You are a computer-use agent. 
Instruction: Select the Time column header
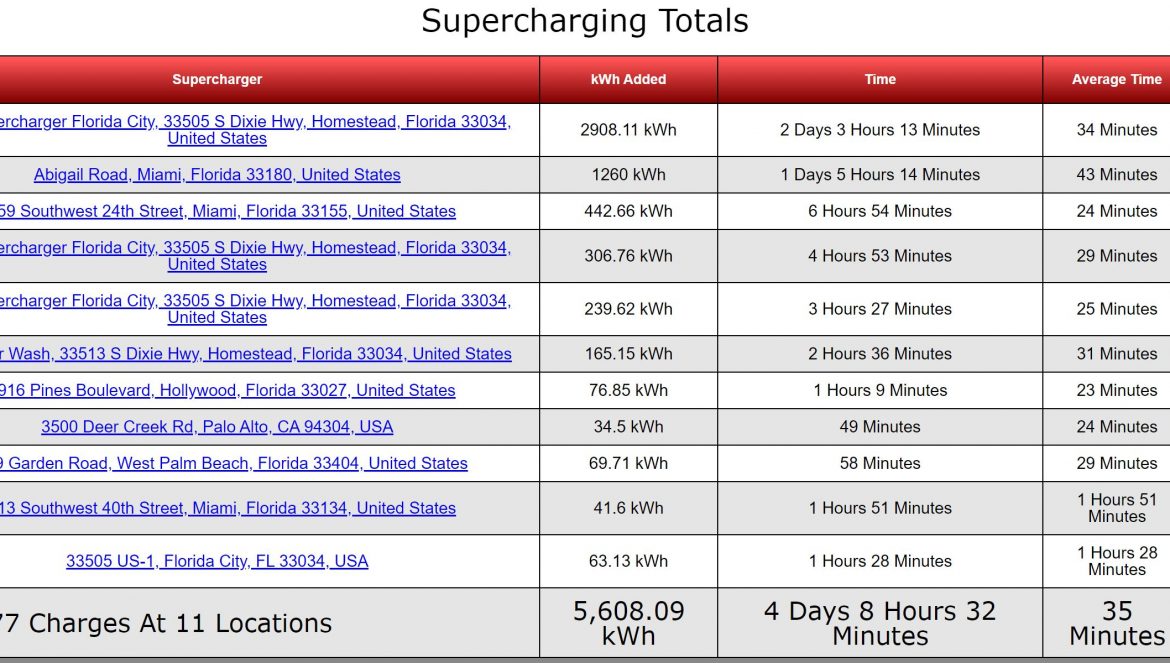880,79
